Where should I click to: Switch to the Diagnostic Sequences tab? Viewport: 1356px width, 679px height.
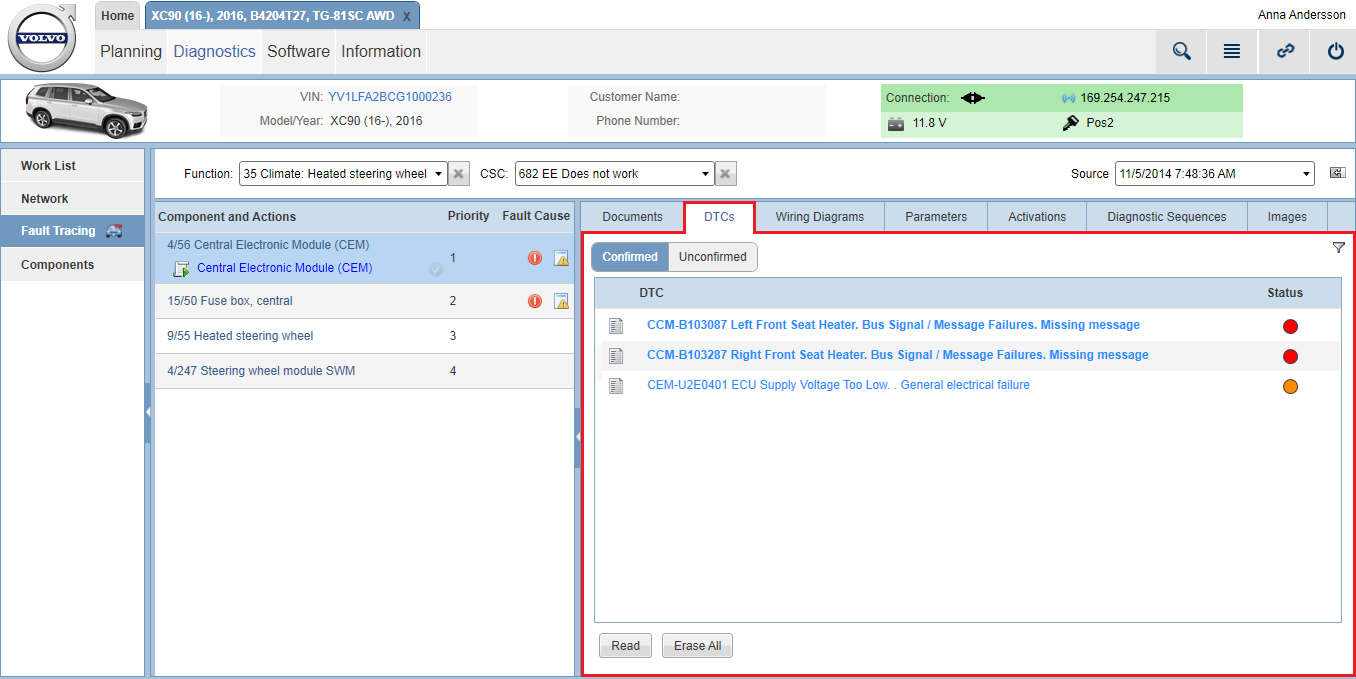click(1167, 217)
